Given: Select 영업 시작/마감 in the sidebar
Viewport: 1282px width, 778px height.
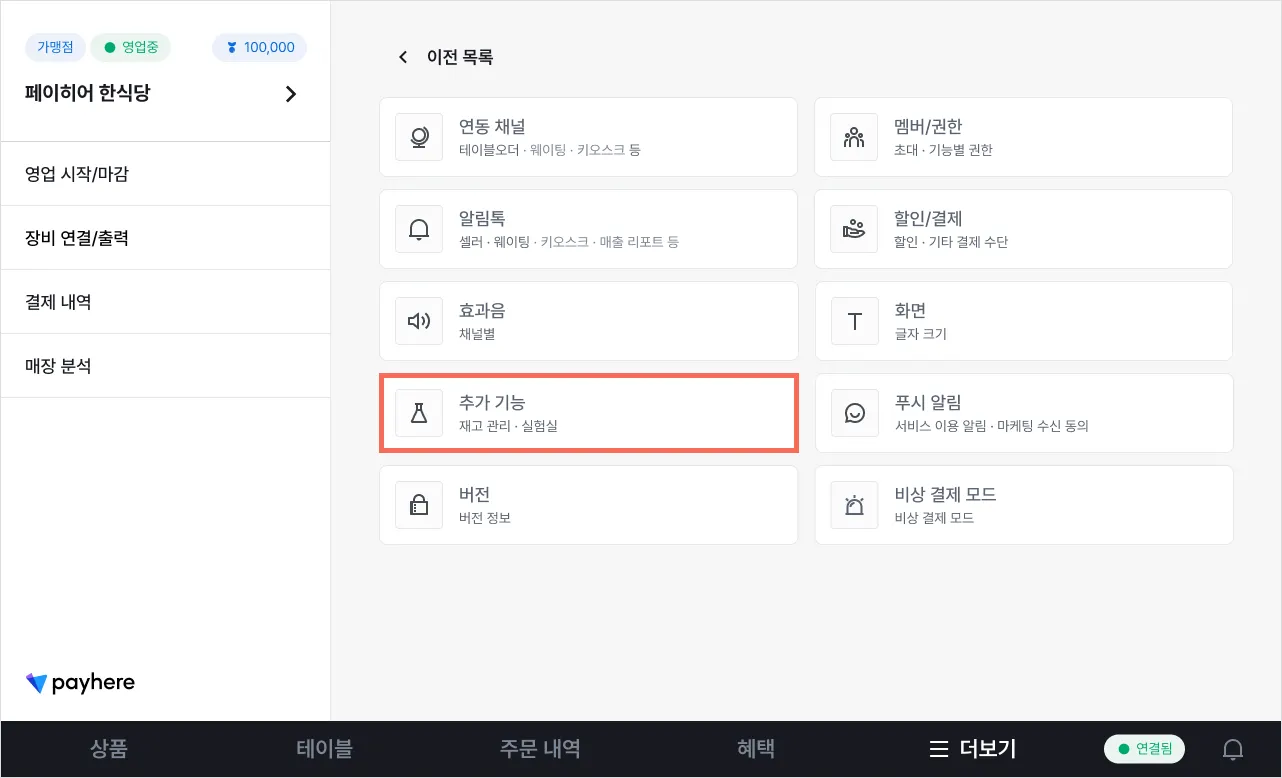Looking at the screenshot, I should pyautogui.click(x=77, y=174).
